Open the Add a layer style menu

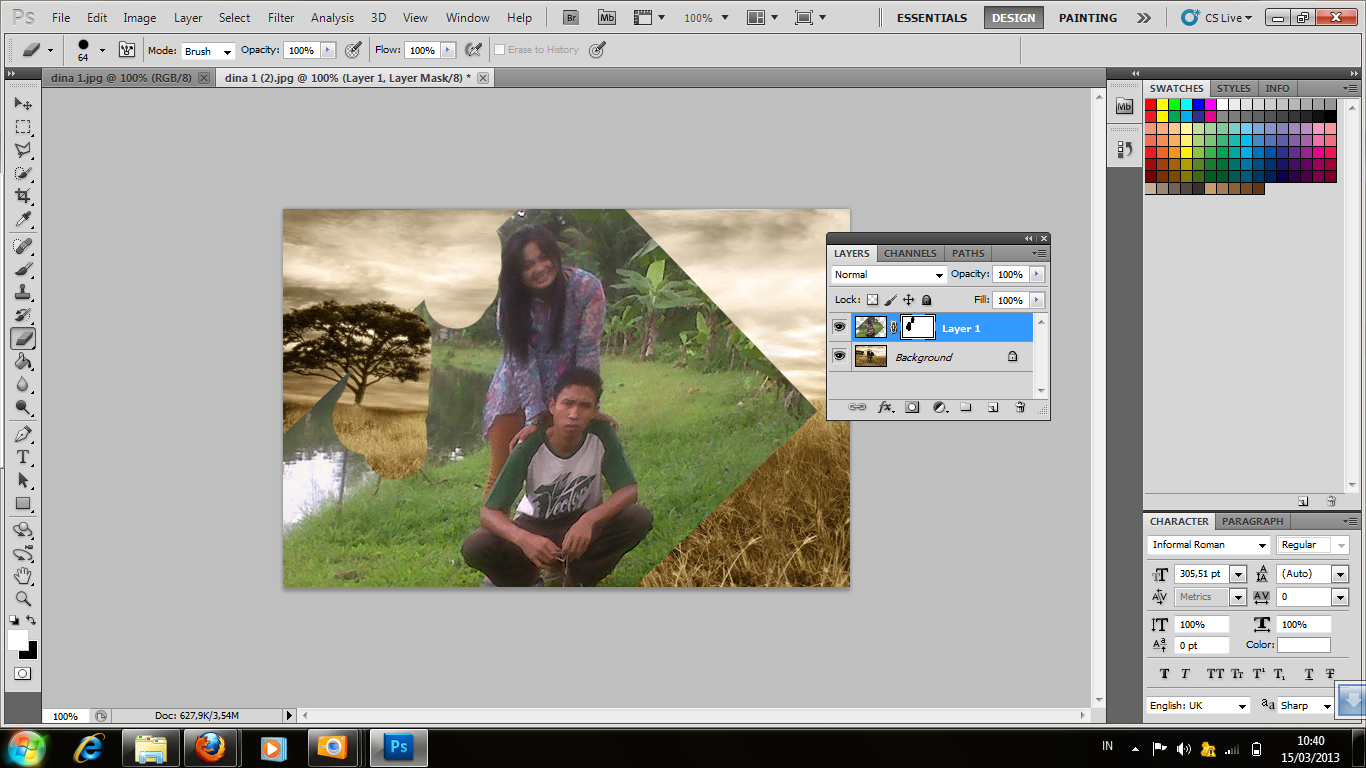click(884, 407)
